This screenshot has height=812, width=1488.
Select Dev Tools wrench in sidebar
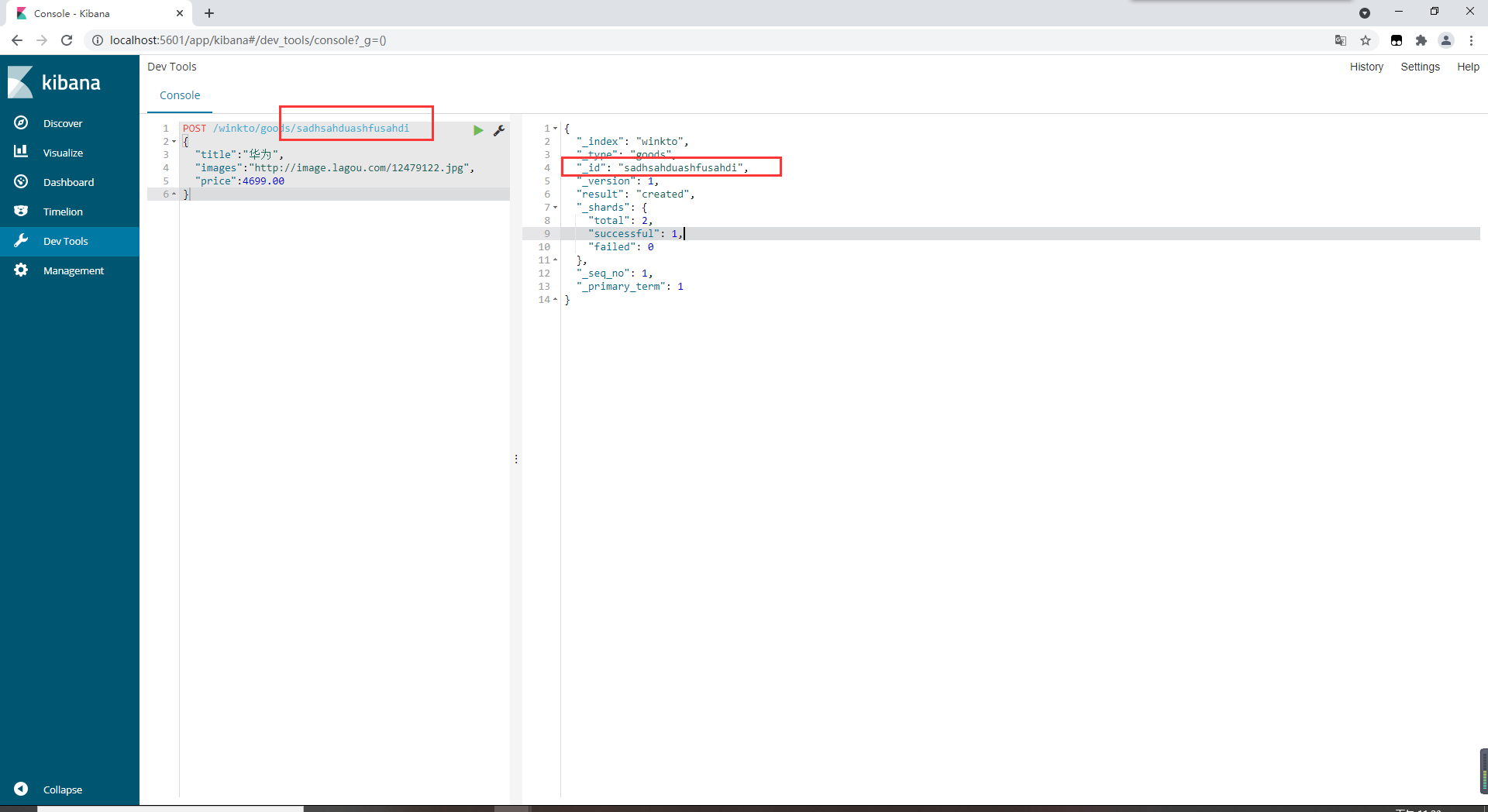point(21,240)
